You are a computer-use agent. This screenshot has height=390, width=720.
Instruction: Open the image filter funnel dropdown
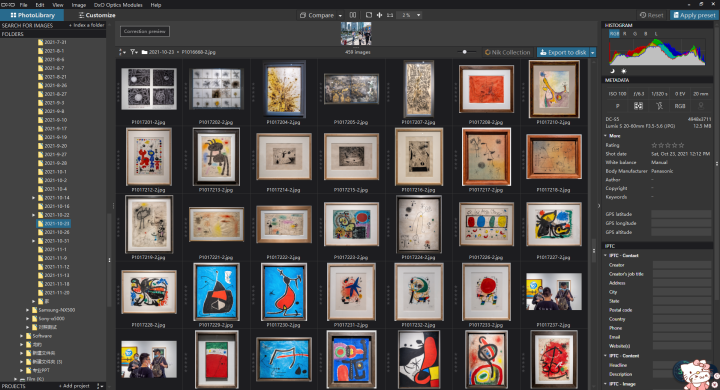[x=134, y=52]
